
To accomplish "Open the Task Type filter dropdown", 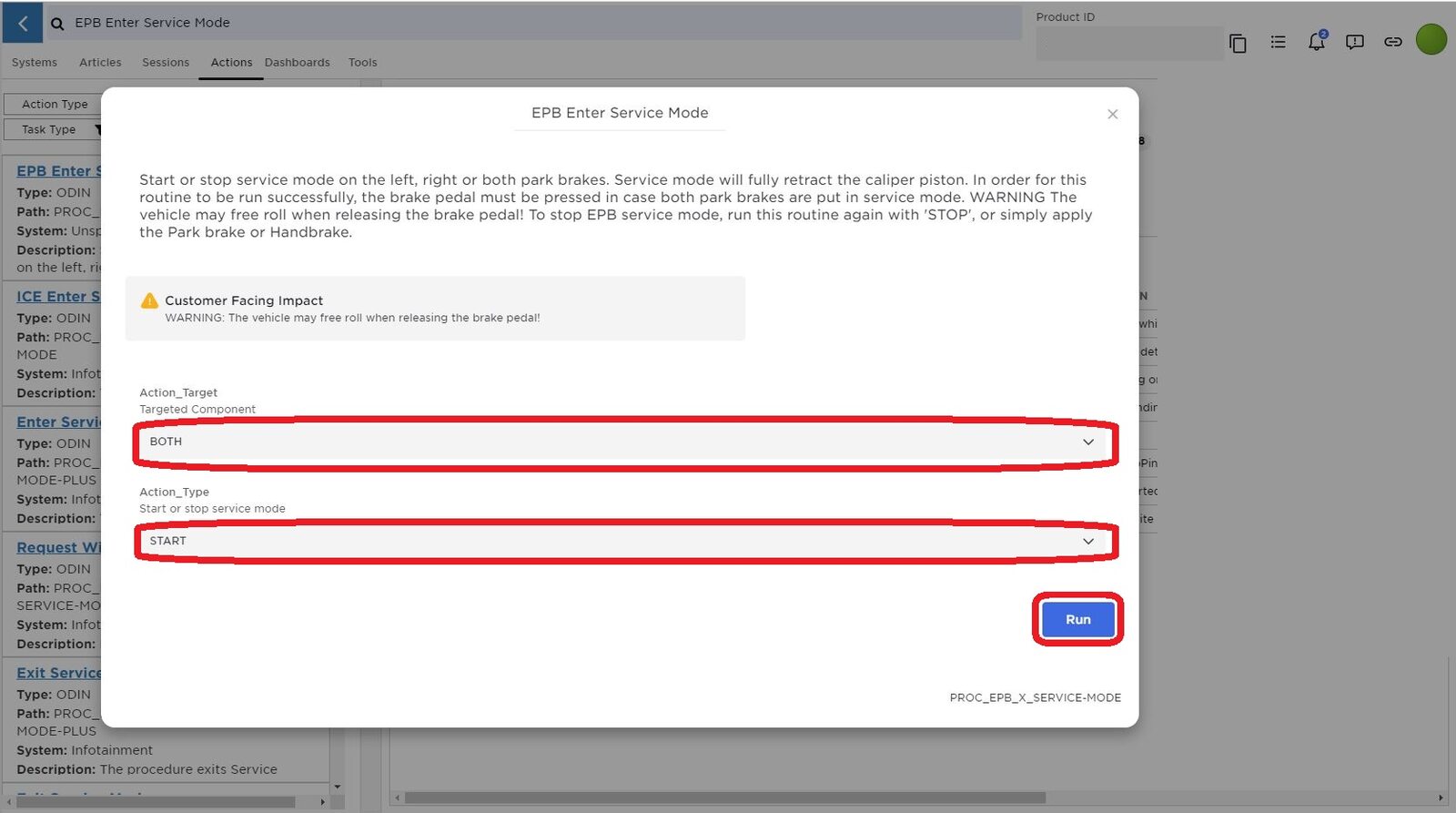I will tap(53, 129).
